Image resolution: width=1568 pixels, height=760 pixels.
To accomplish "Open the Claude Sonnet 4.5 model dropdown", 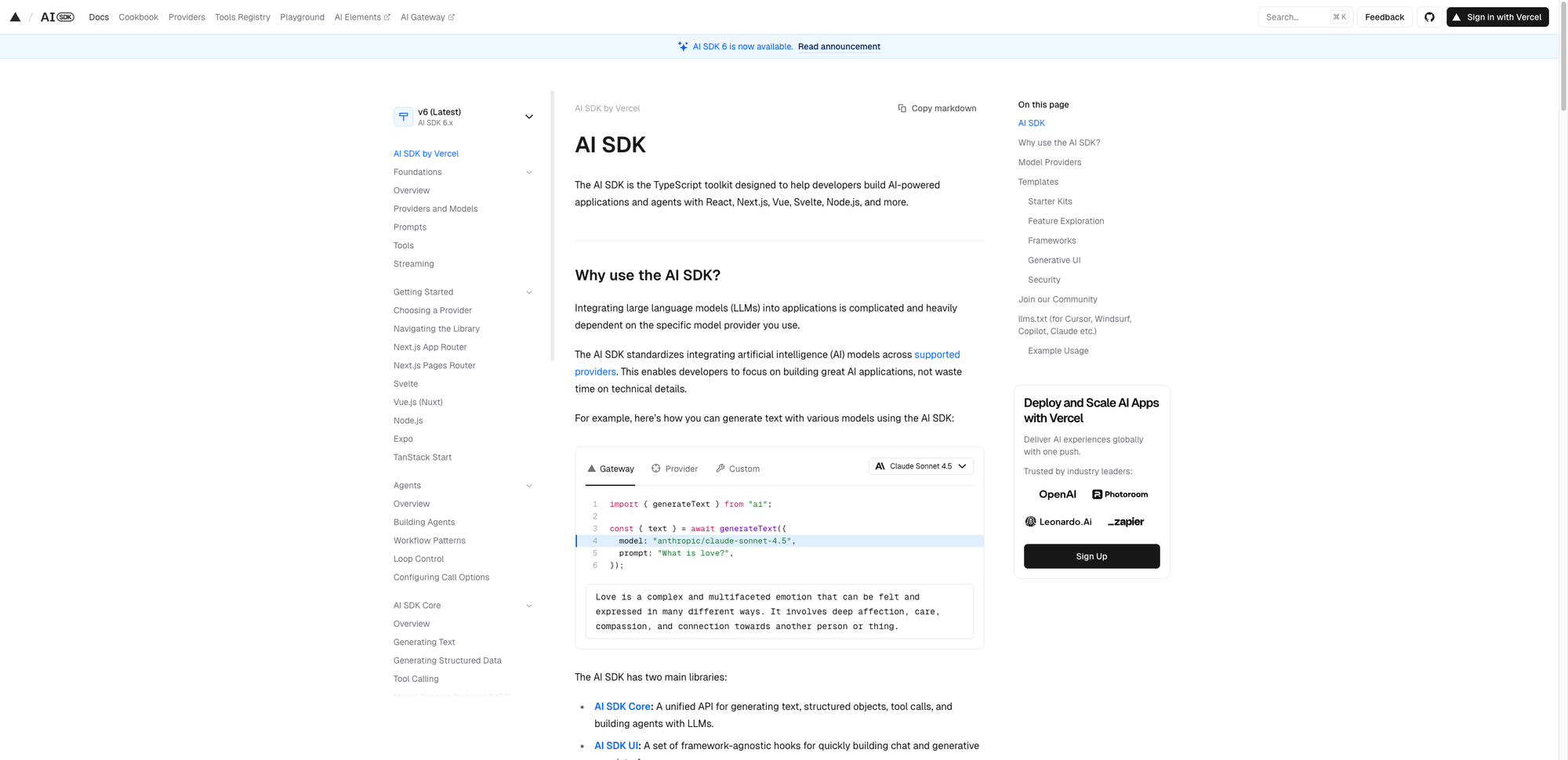I will 921,466.
